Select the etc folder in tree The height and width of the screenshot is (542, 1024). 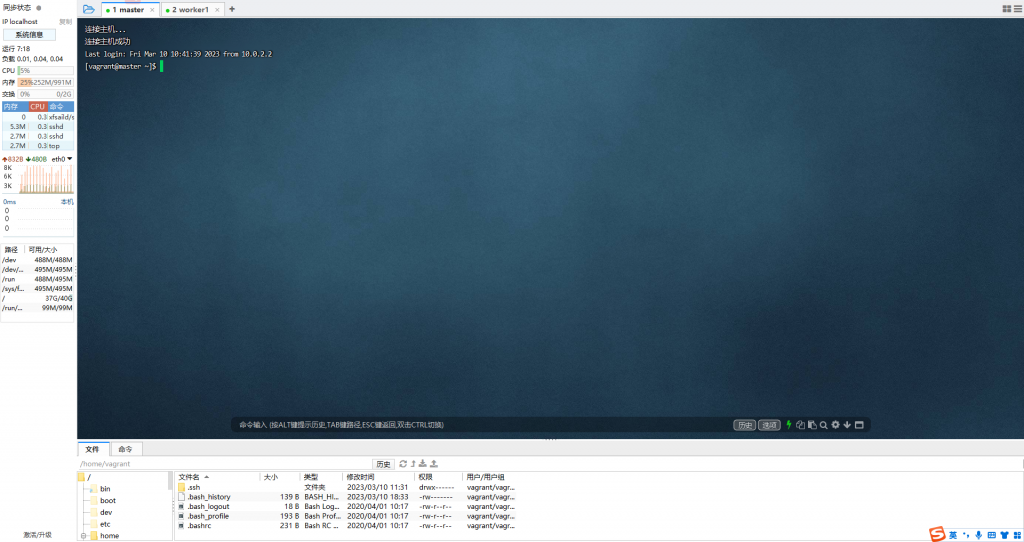coord(101,524)
